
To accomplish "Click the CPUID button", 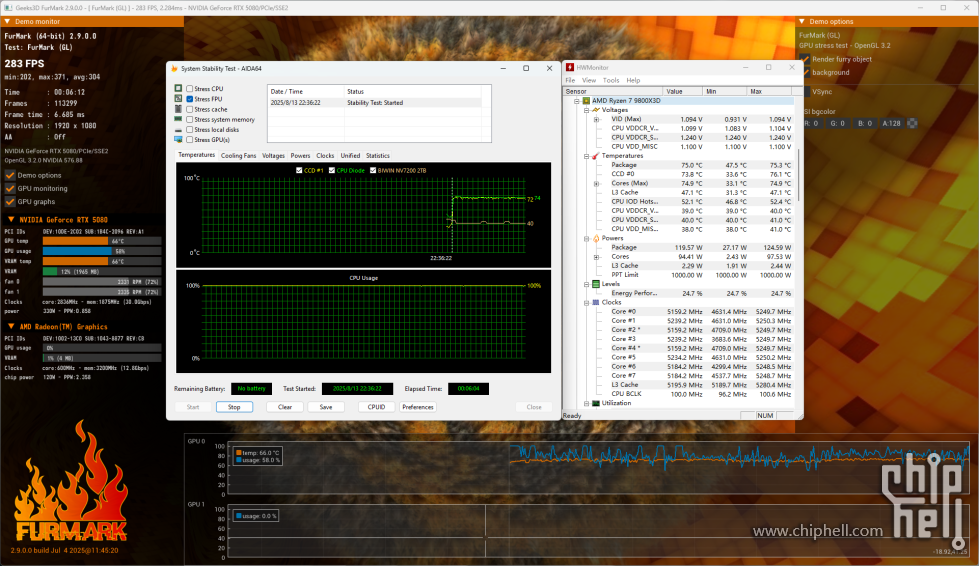I will 376,407.
